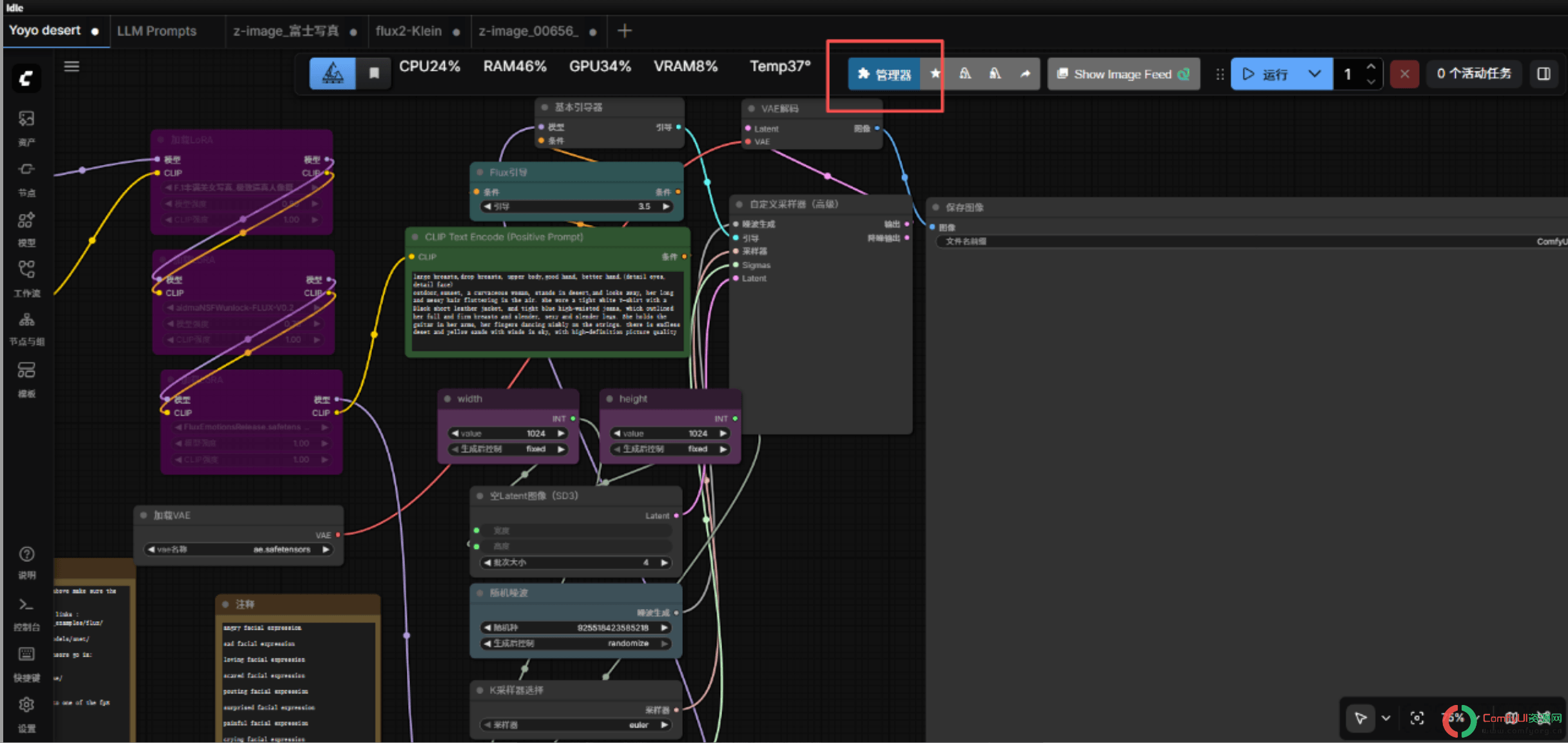The height and width of the screenshot is (743, 1568).
Task: Open the 节点 node library sidebar icon
Action: coord(26,179)
